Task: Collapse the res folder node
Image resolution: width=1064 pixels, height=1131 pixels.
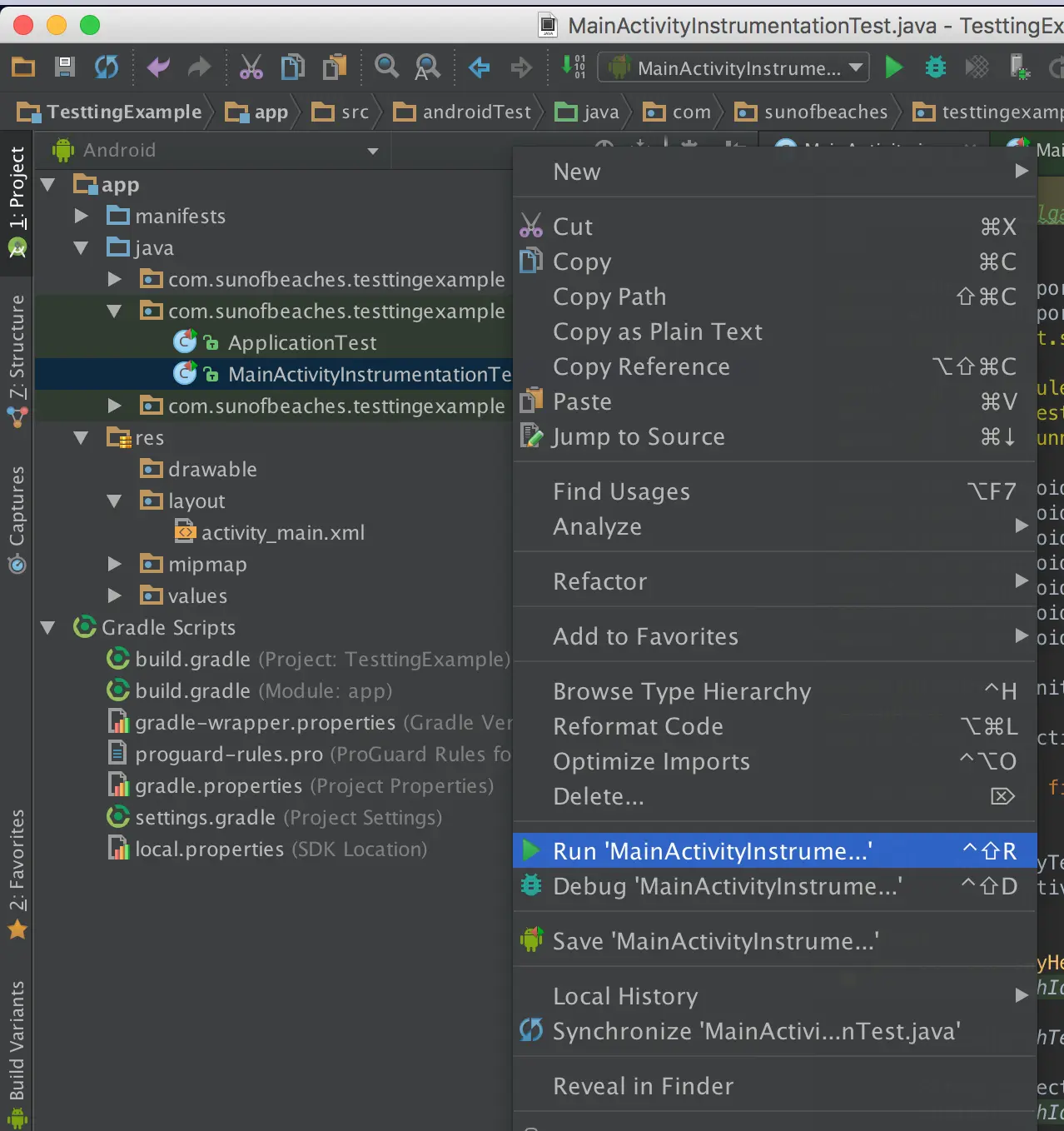Action: coord(82,438)
